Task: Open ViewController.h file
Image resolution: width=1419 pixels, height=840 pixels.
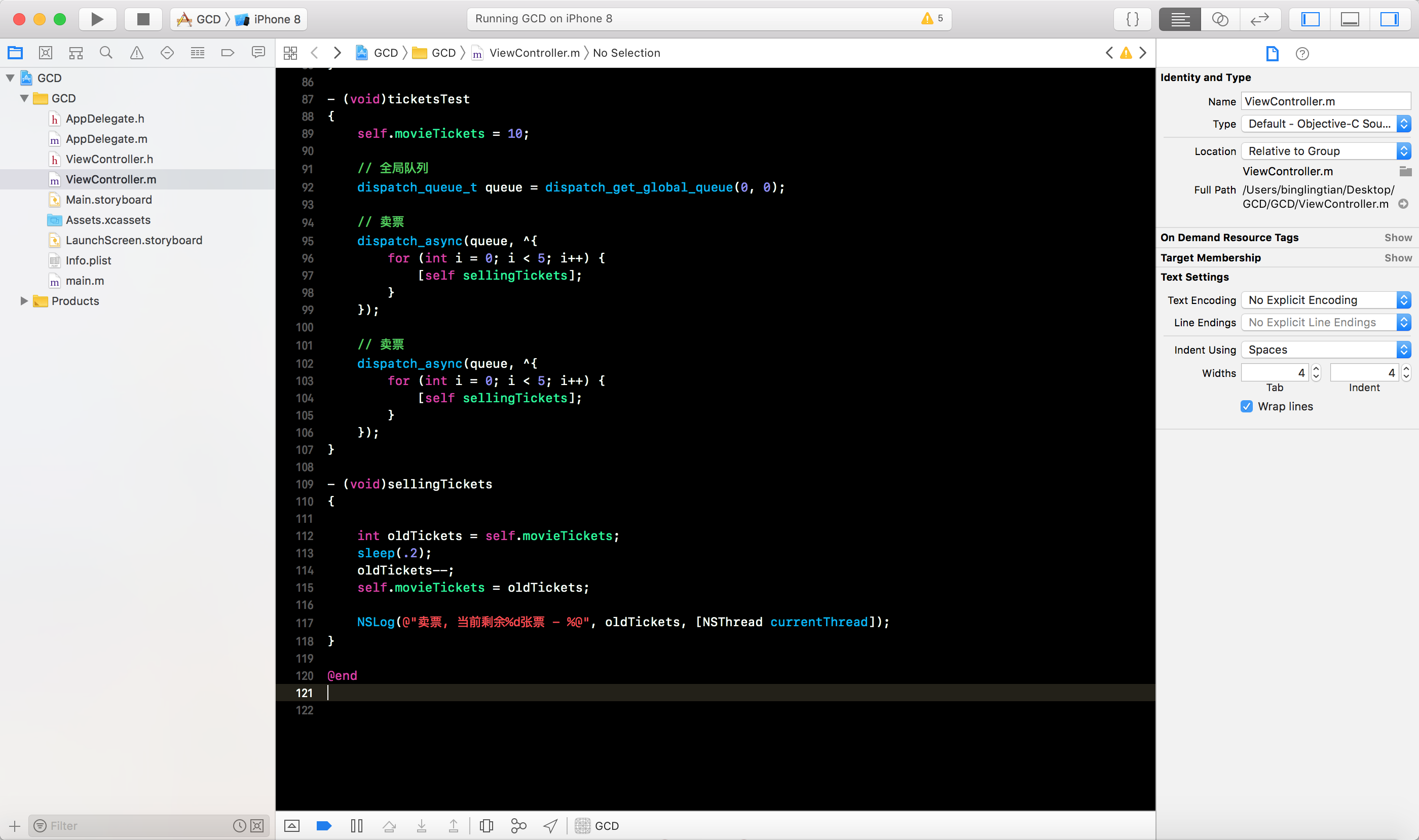Action: click(109, 160)
